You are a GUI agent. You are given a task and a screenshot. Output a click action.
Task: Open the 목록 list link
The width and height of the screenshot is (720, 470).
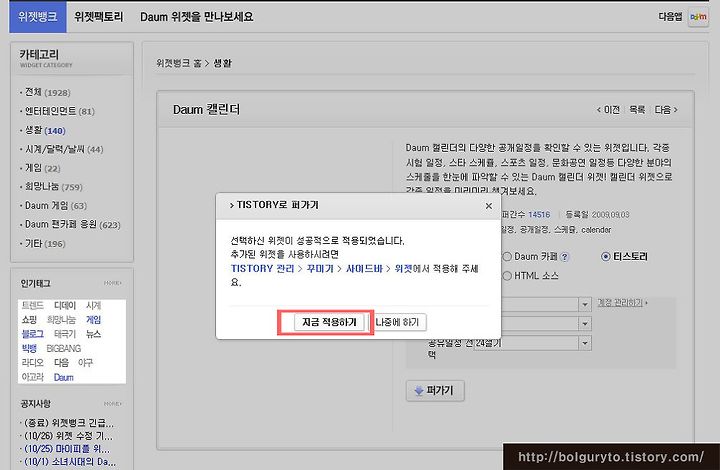click(x=637, y=110)
